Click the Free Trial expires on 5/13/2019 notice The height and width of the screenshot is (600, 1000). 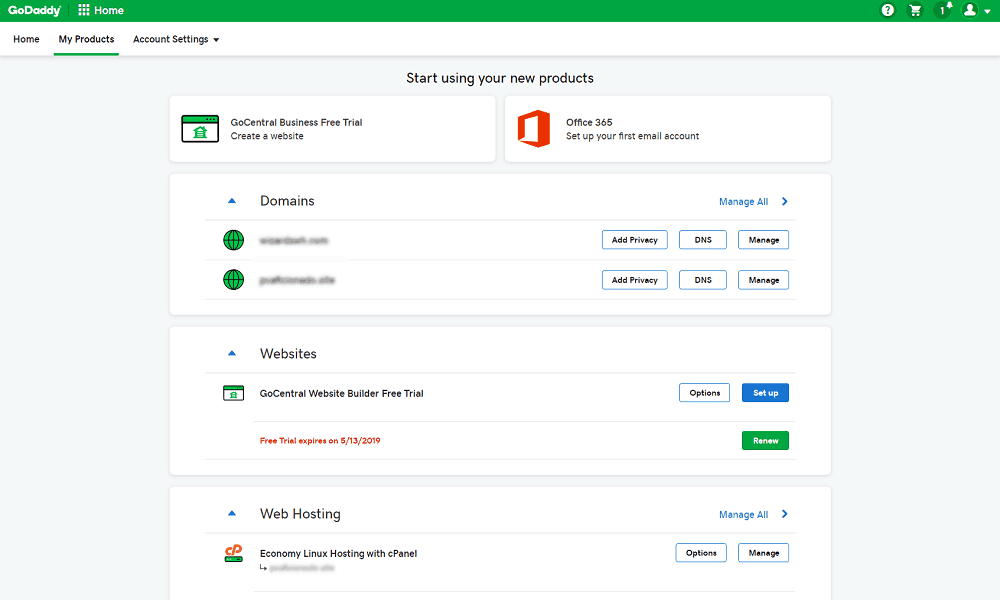(320, 441)
